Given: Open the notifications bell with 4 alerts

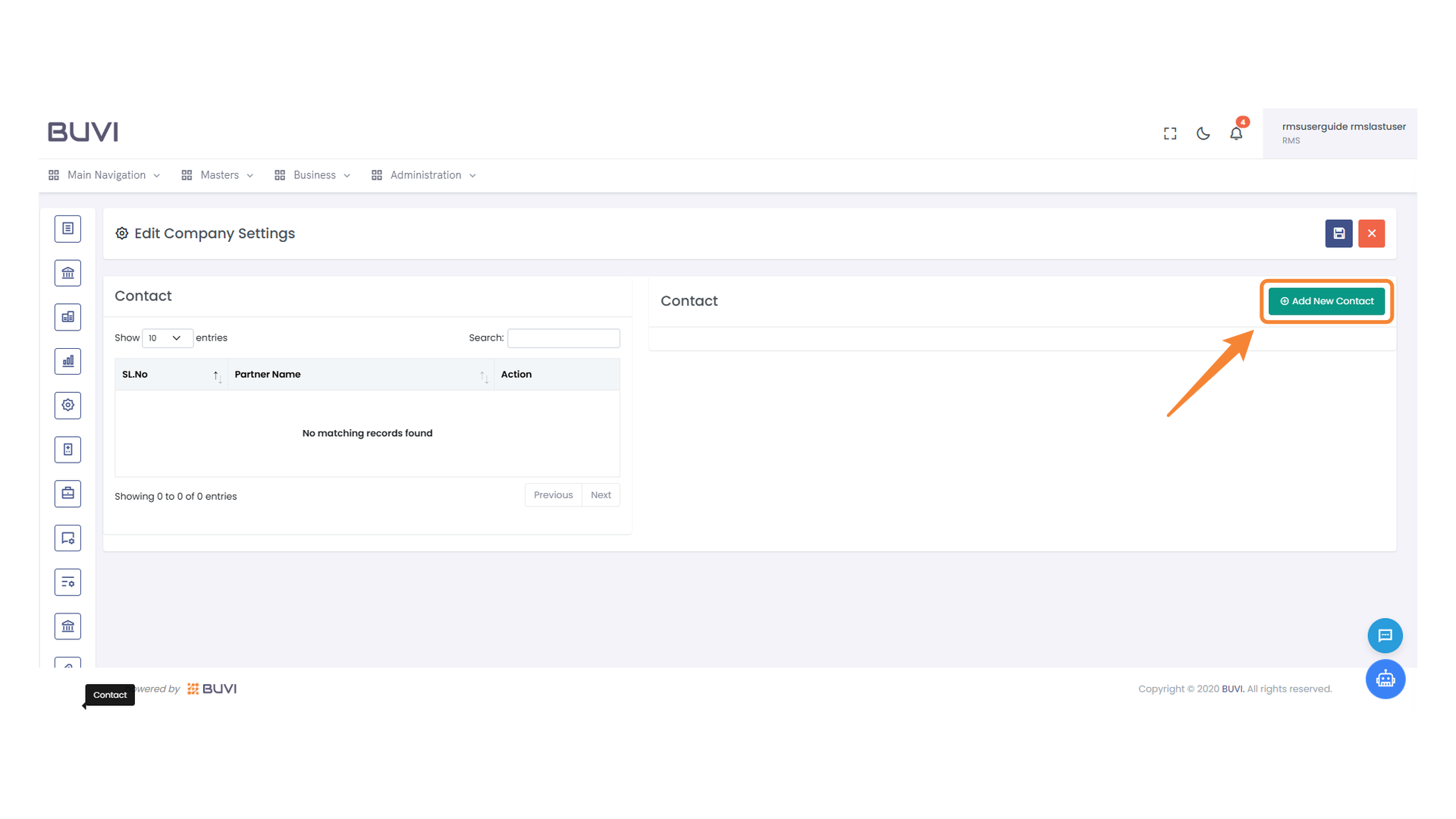Looking at the screenshot, I should click(x=1236, y=133).
